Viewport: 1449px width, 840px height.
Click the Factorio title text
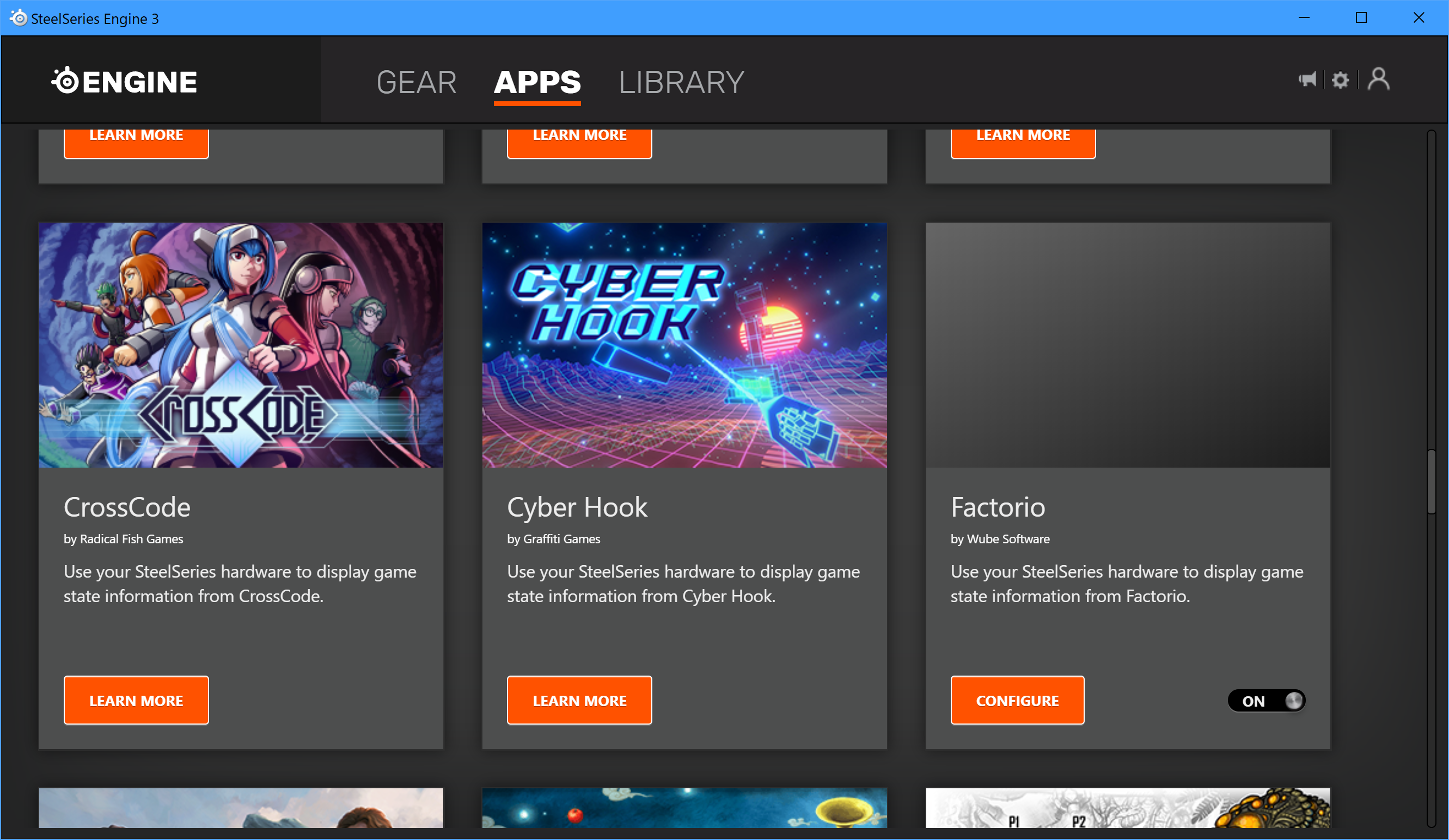[x=998, y=507]
